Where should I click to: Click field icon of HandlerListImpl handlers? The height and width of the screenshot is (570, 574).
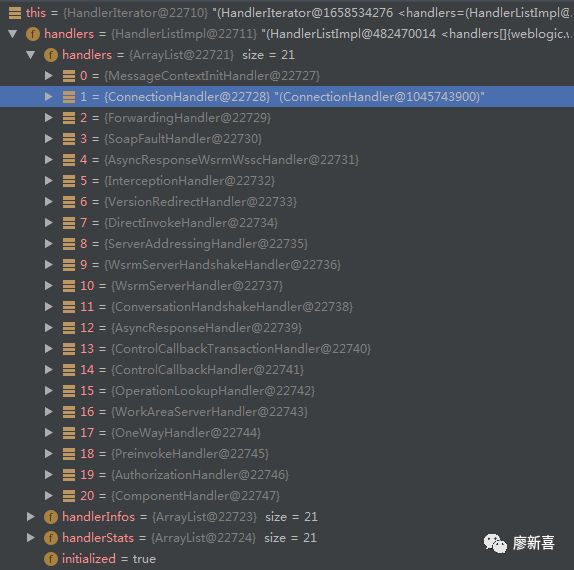pos(33,34)
